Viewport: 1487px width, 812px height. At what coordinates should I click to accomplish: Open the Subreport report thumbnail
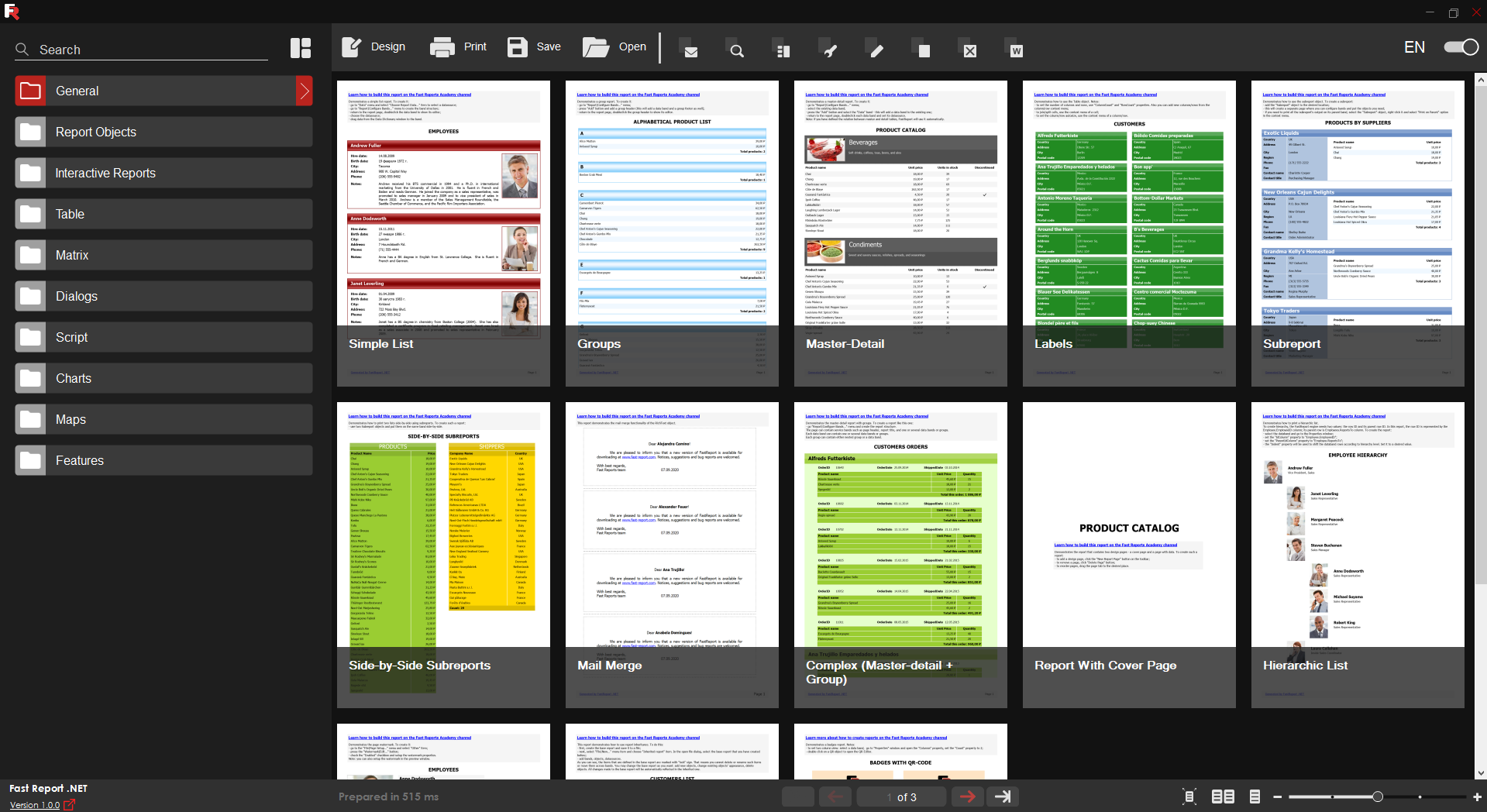pos(1358,233)
